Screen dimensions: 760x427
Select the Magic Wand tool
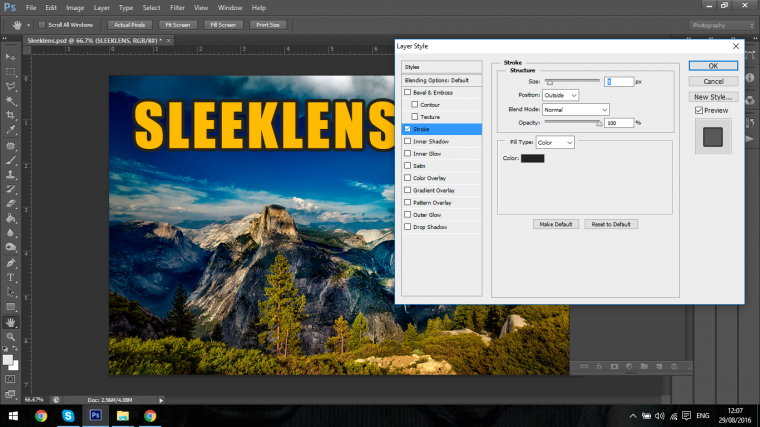tap(10, 101)
